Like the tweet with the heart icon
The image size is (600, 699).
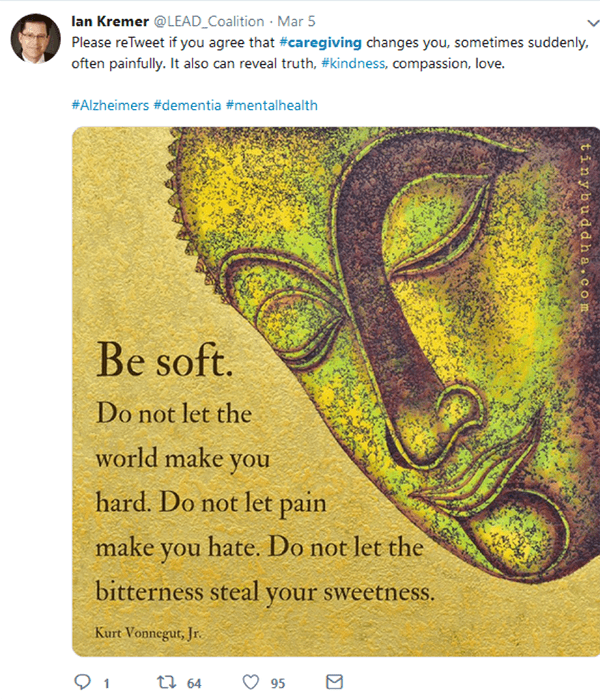[251, 682]
